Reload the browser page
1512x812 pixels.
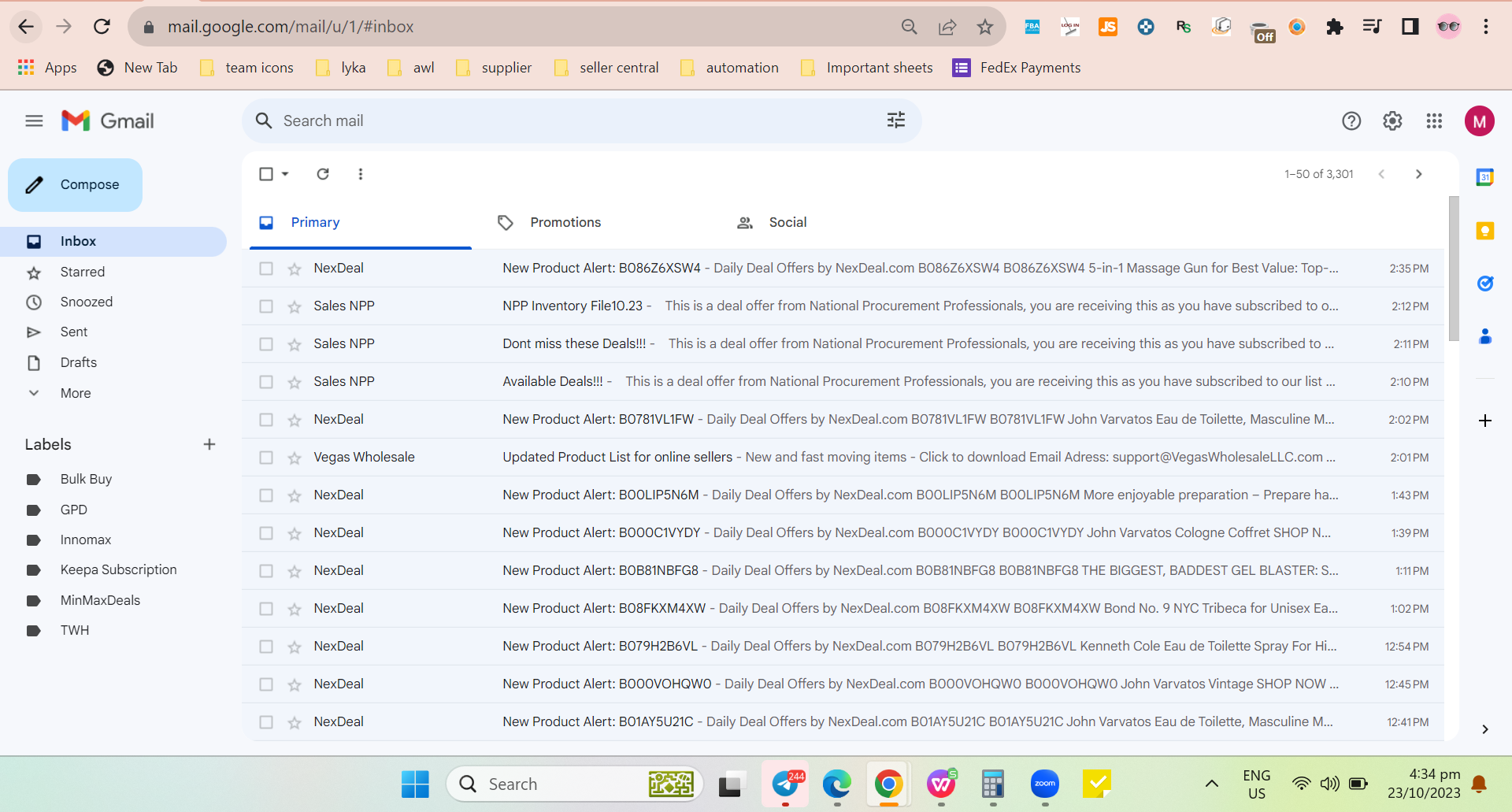102,27
